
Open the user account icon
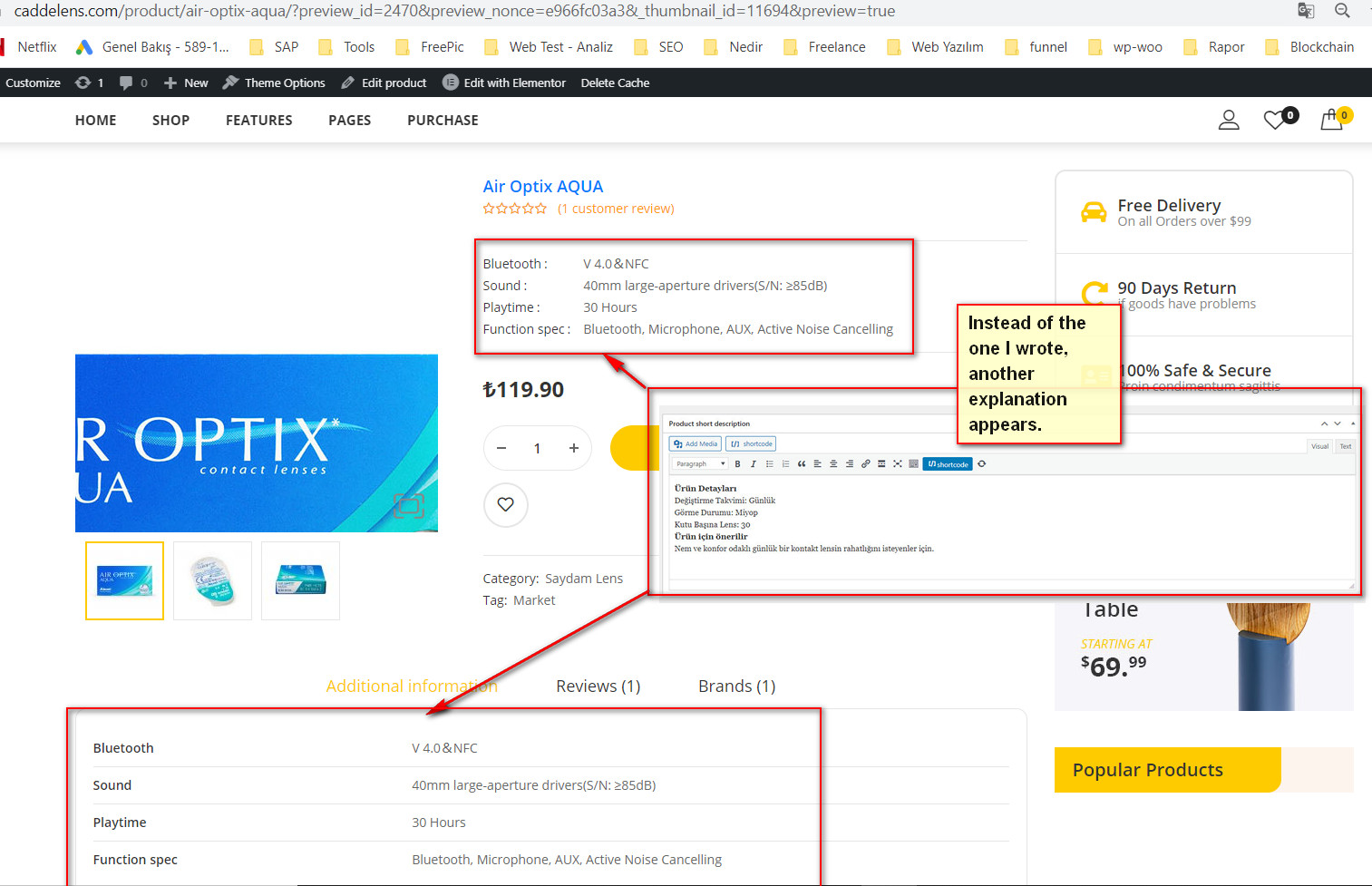1229,120
